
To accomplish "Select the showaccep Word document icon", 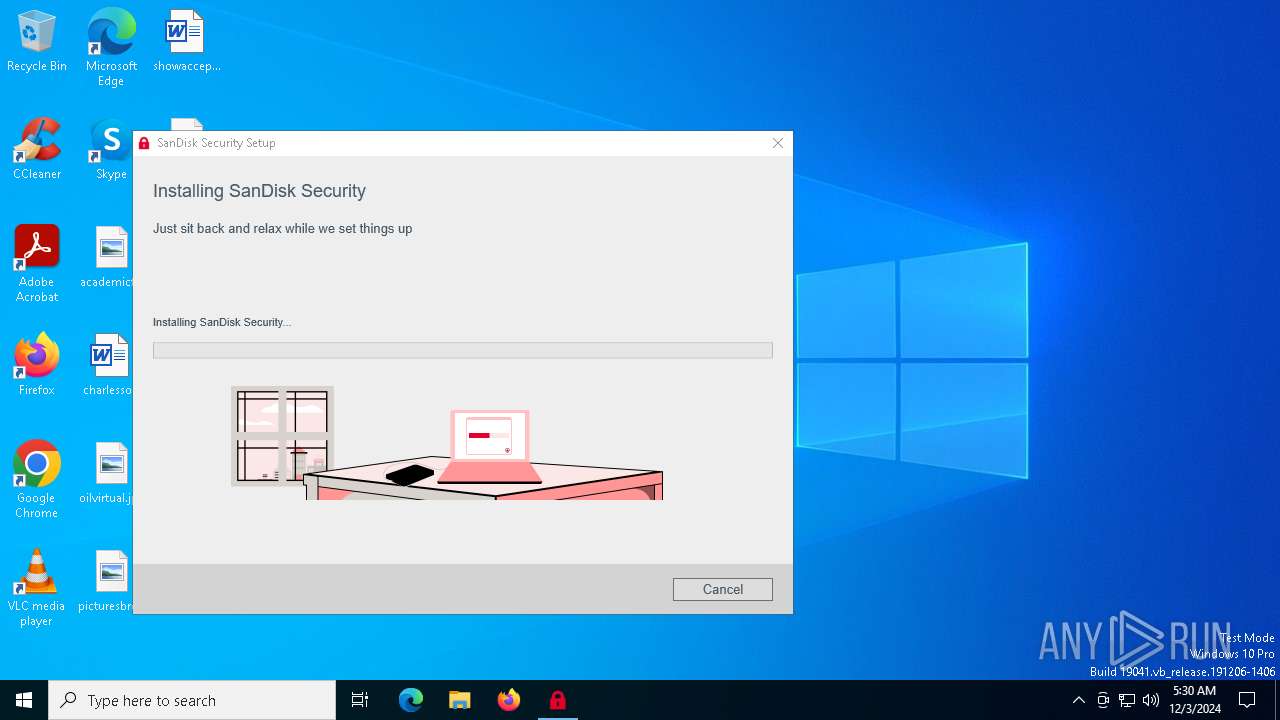I will (186, 41).
